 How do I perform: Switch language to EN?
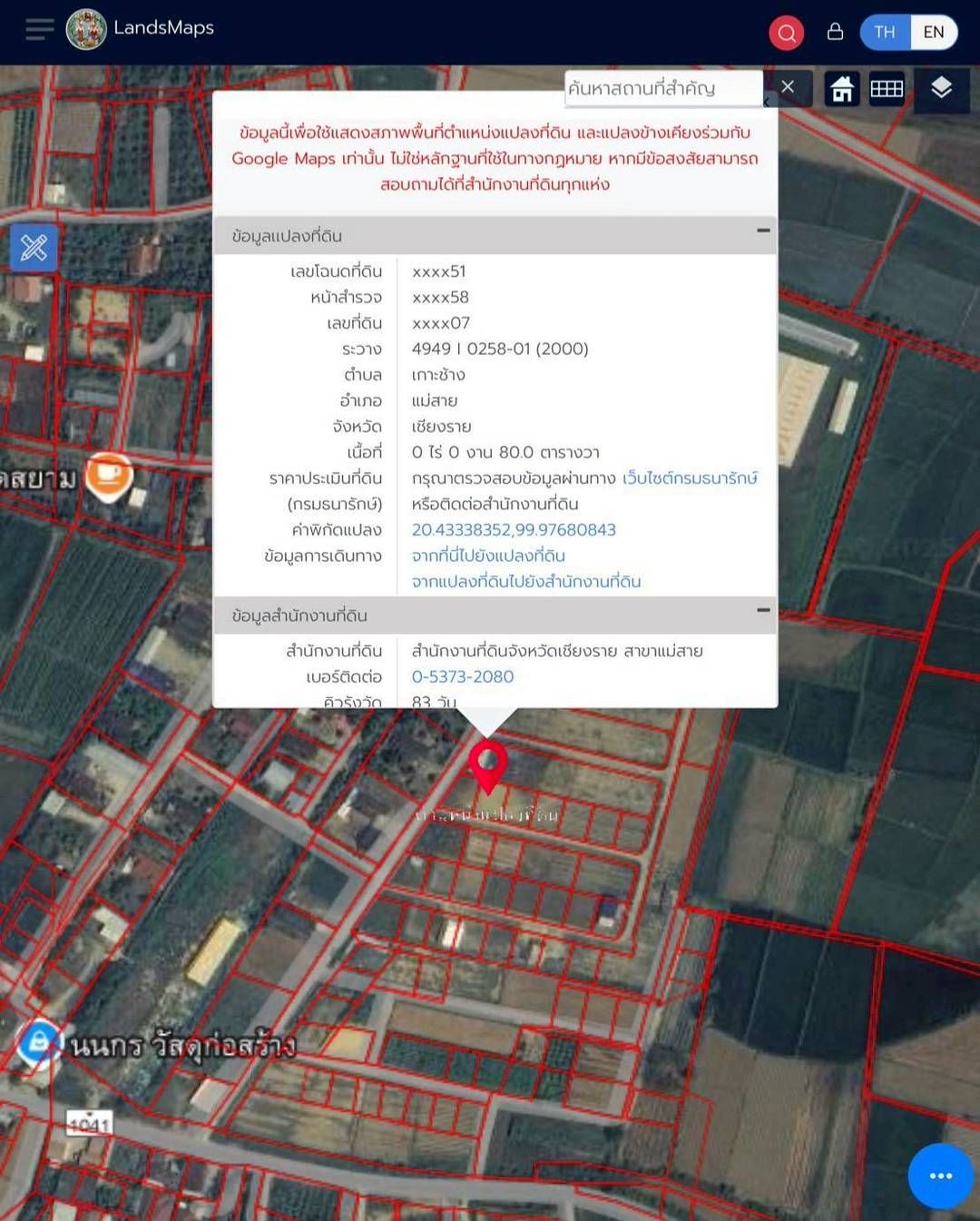coord(934,33)
